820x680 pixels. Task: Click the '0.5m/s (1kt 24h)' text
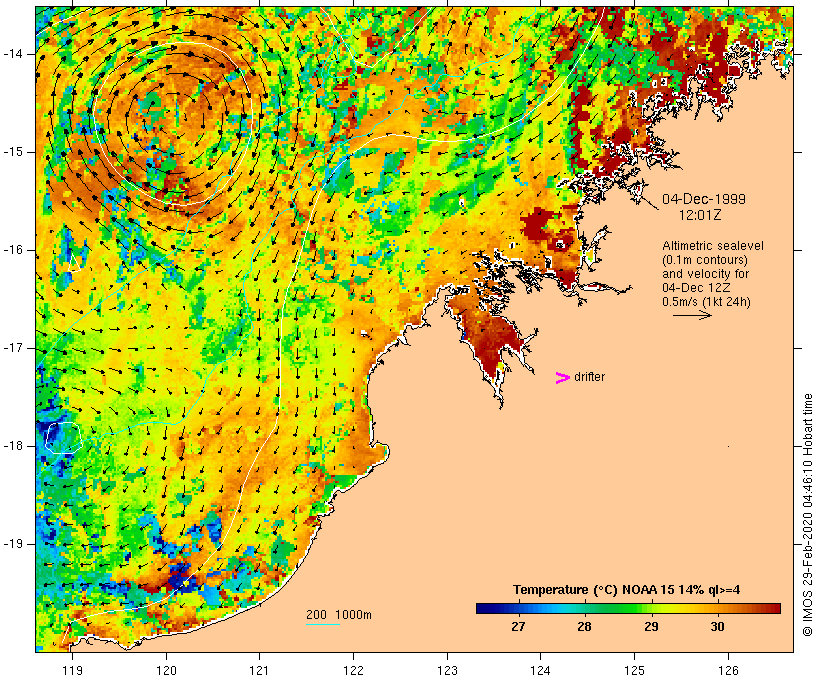(706, 302)
